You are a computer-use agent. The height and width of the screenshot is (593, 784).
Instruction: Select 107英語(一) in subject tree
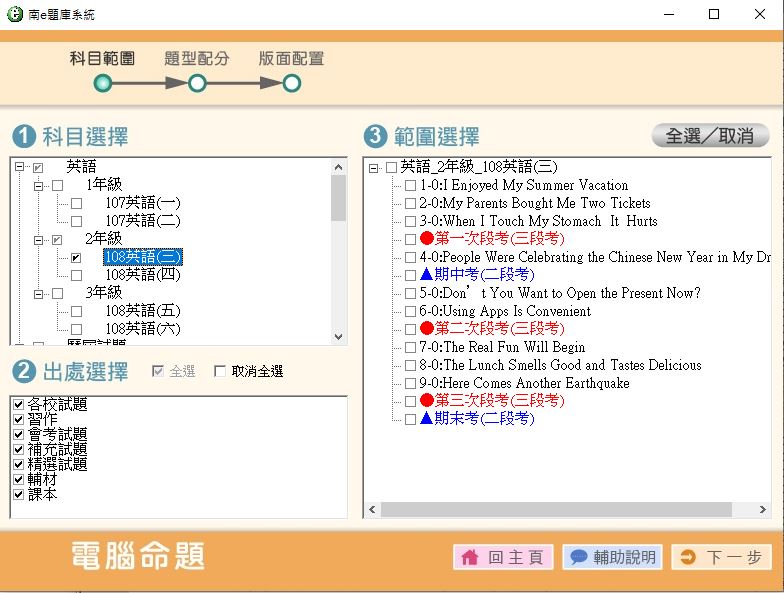(143, 203)
